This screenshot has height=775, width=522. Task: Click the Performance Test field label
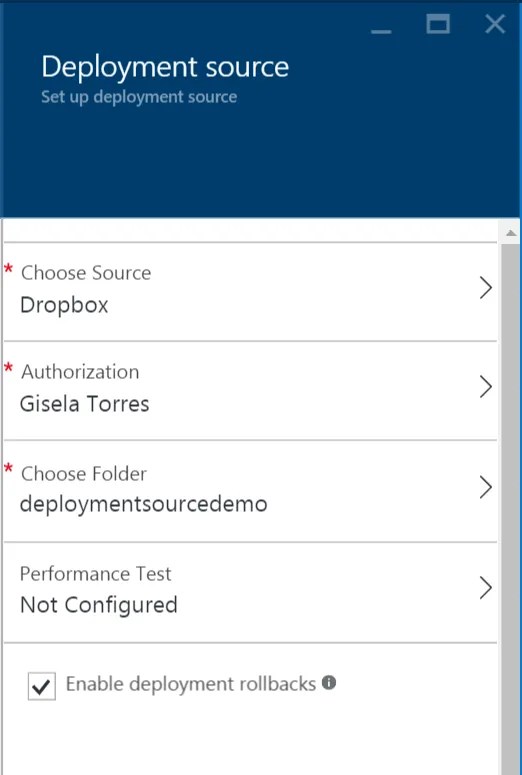tap(95, 574)
